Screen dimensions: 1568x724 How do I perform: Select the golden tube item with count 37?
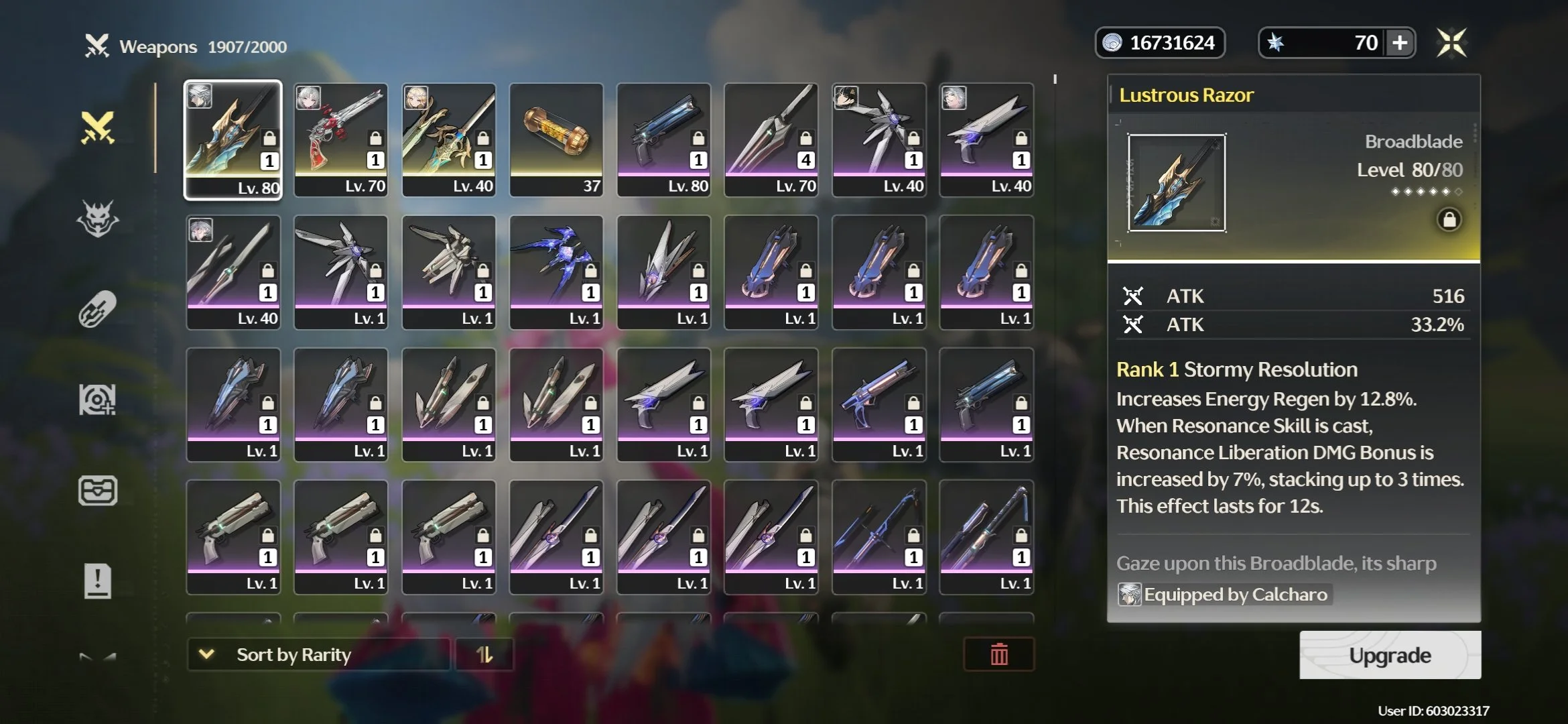point(556,140)
